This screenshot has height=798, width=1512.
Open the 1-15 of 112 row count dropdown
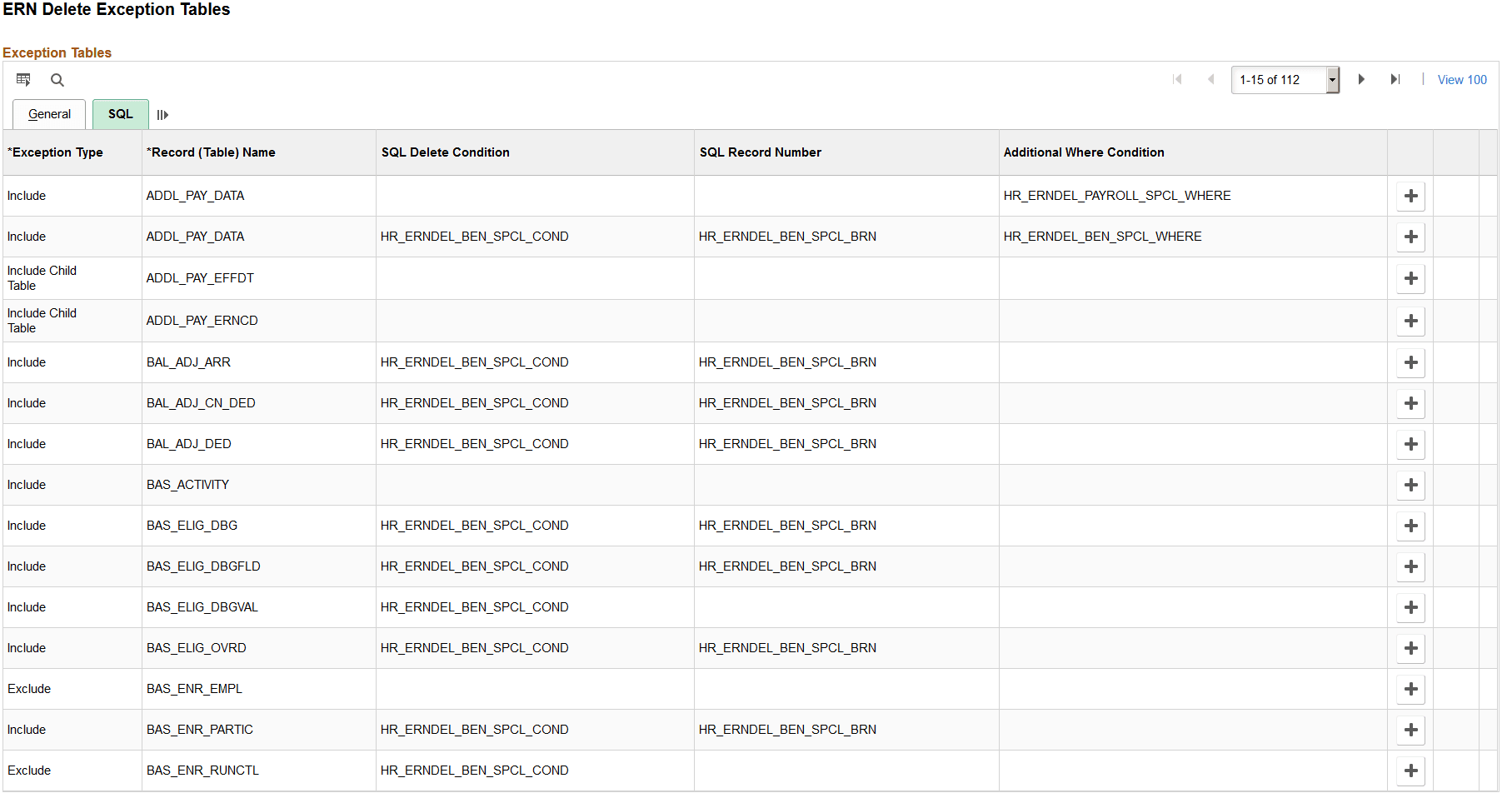[1332, 79]
